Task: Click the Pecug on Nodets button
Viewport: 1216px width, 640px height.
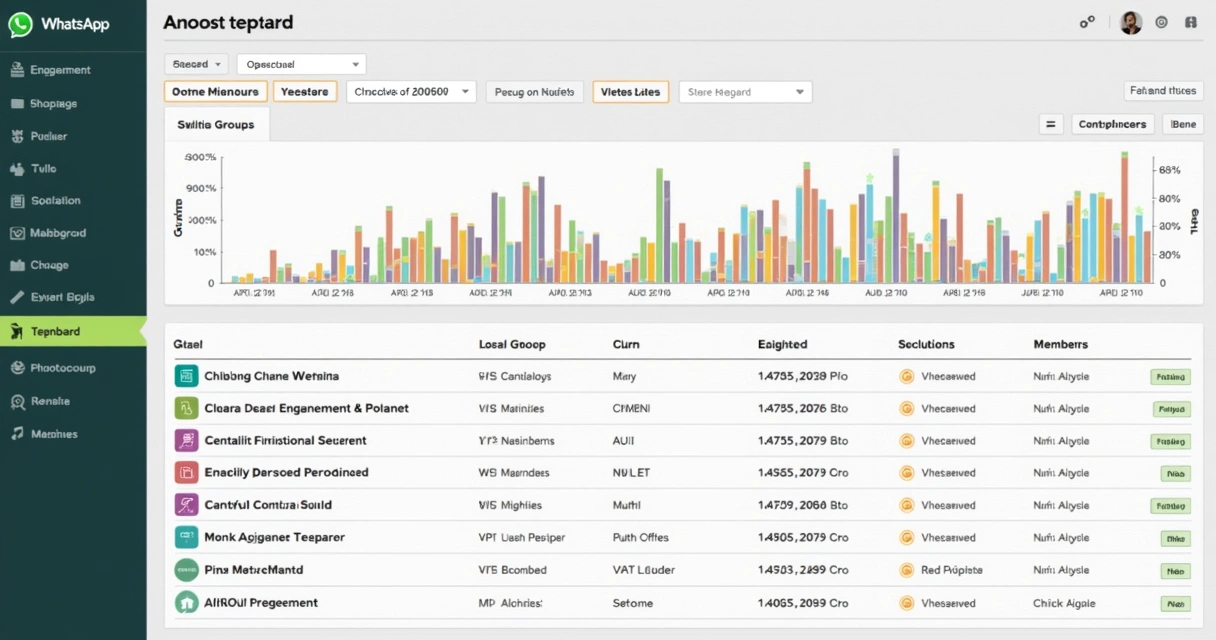Action: point(535,92)
